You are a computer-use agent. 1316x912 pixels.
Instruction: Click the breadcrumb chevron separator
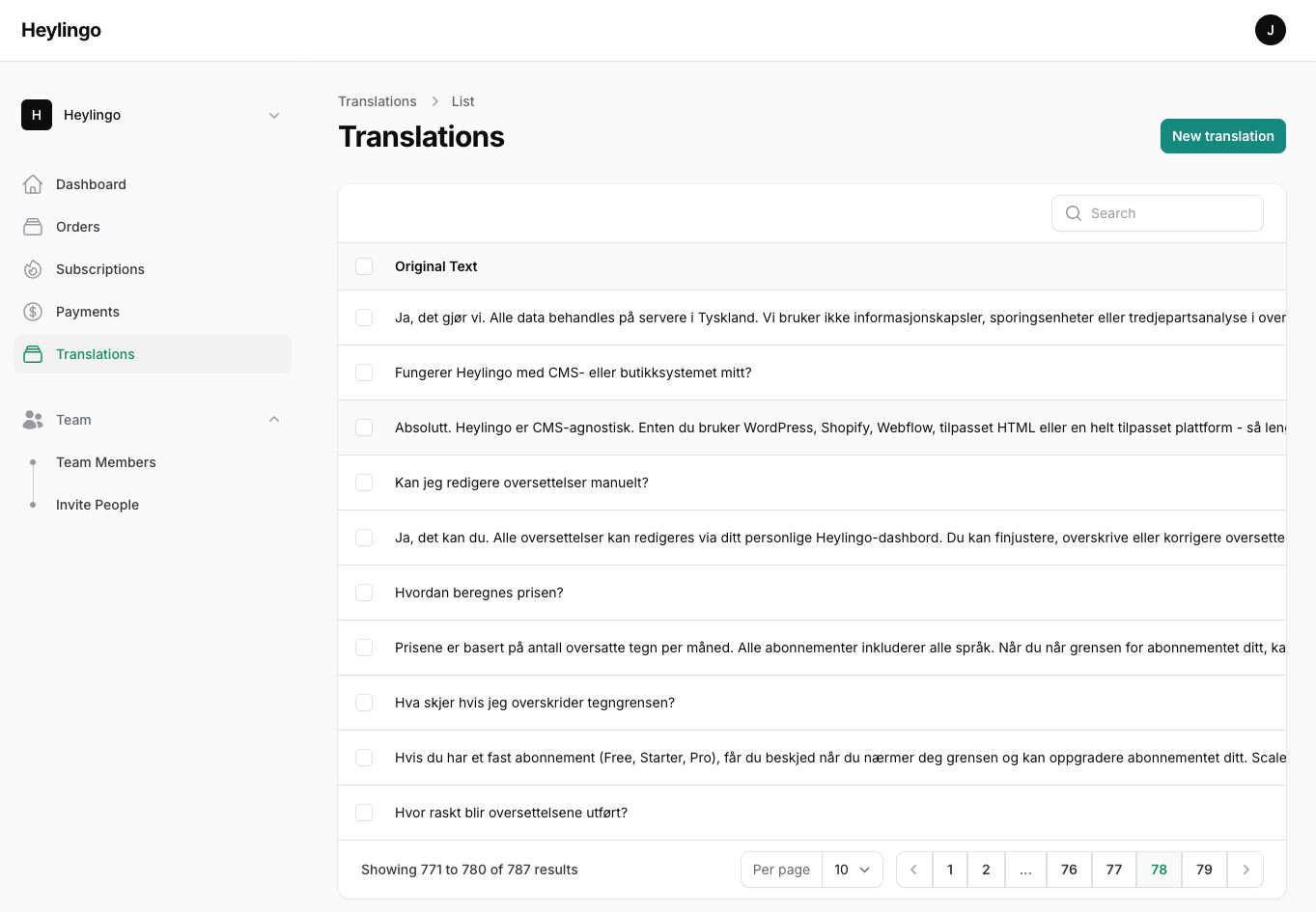[x=434, y=101]
